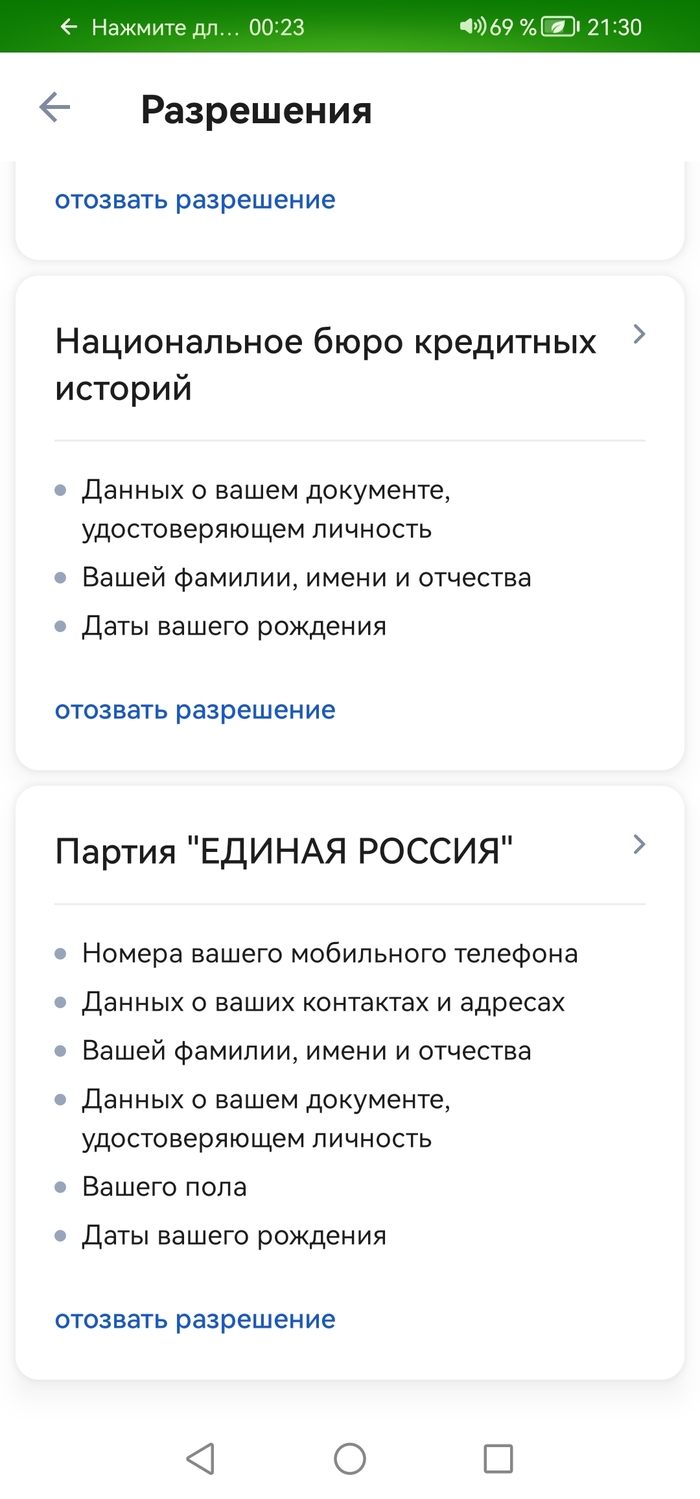The height and width of the screenshot is (1499, 700).
Task: Select the "Вашего пола" list entry
Action: tap(163, 1186)
